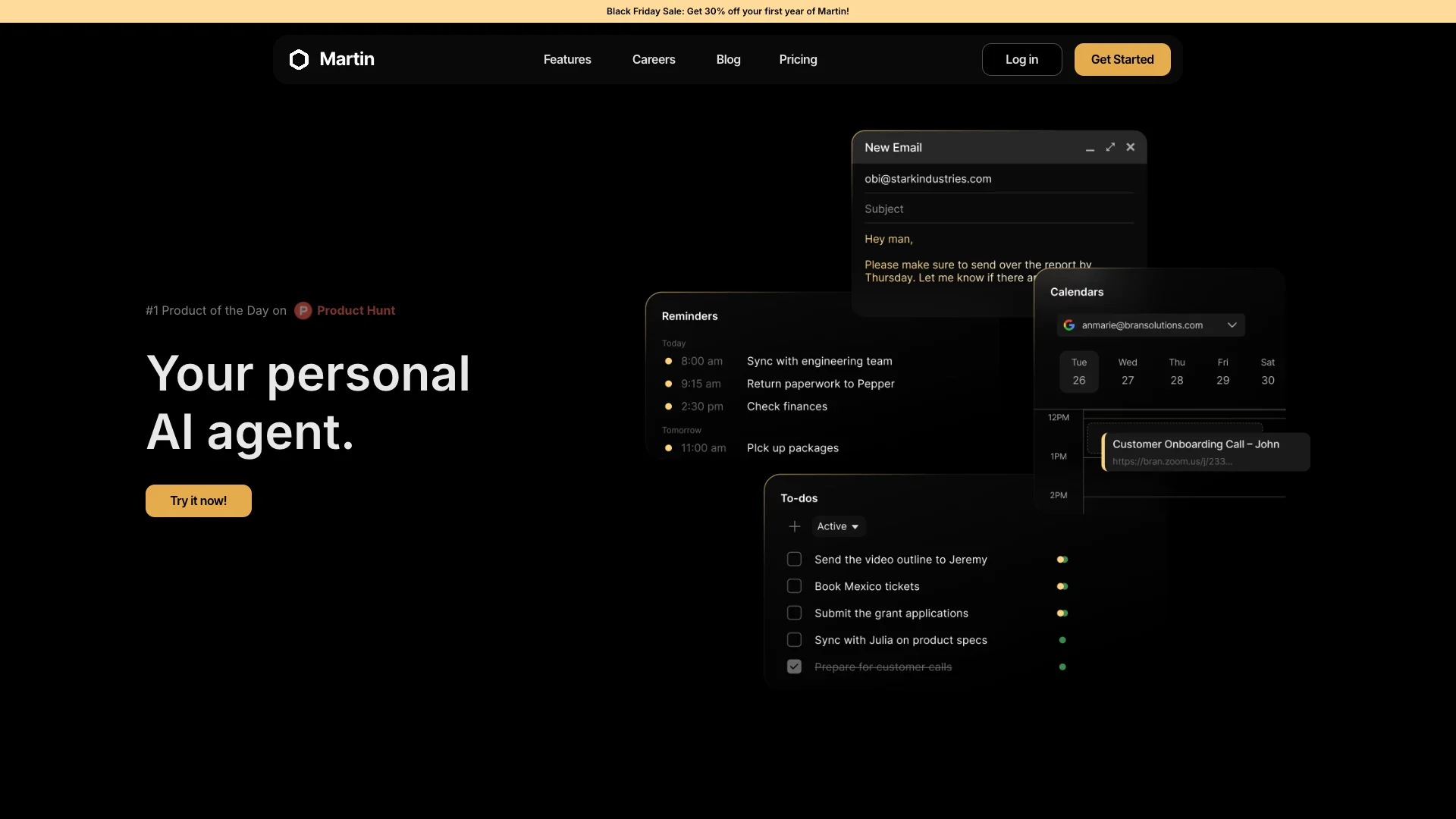
Task: Click the Calendars panel title
Action: tap(1077, 293)
